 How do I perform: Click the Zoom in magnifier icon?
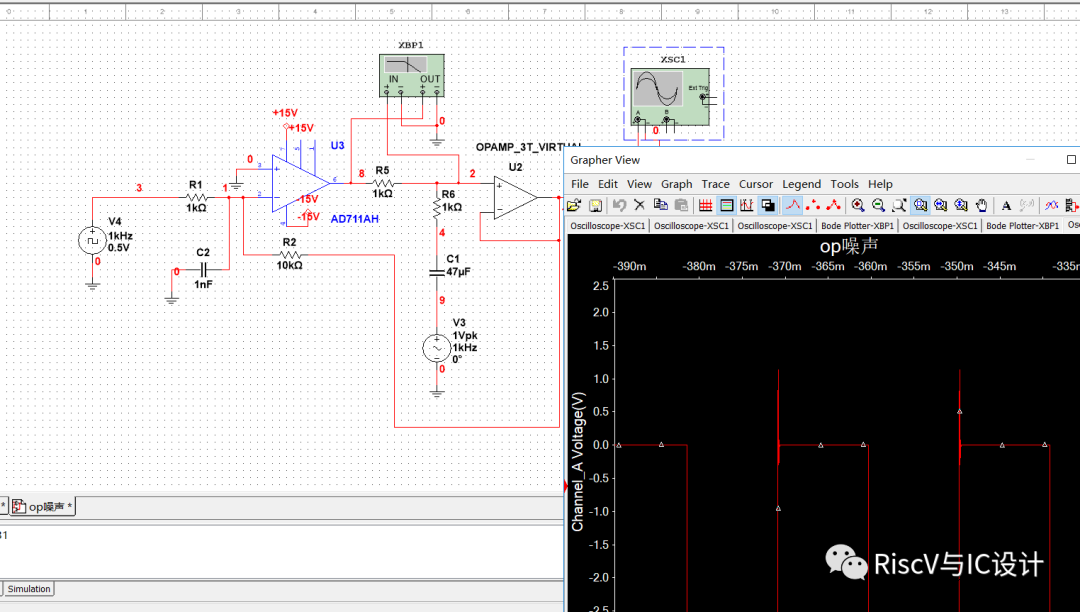tap(858, 205)
